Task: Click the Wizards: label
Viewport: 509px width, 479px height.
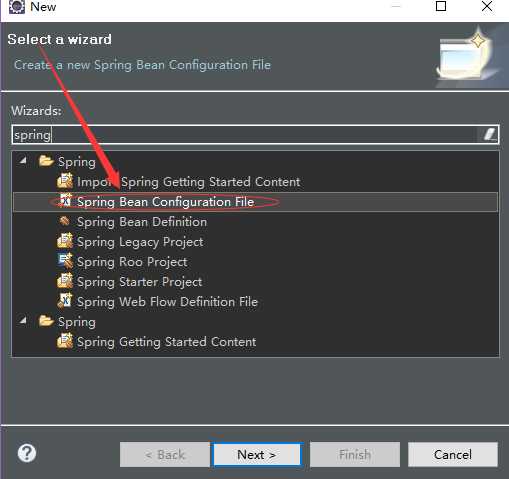Action: (36, 111)
